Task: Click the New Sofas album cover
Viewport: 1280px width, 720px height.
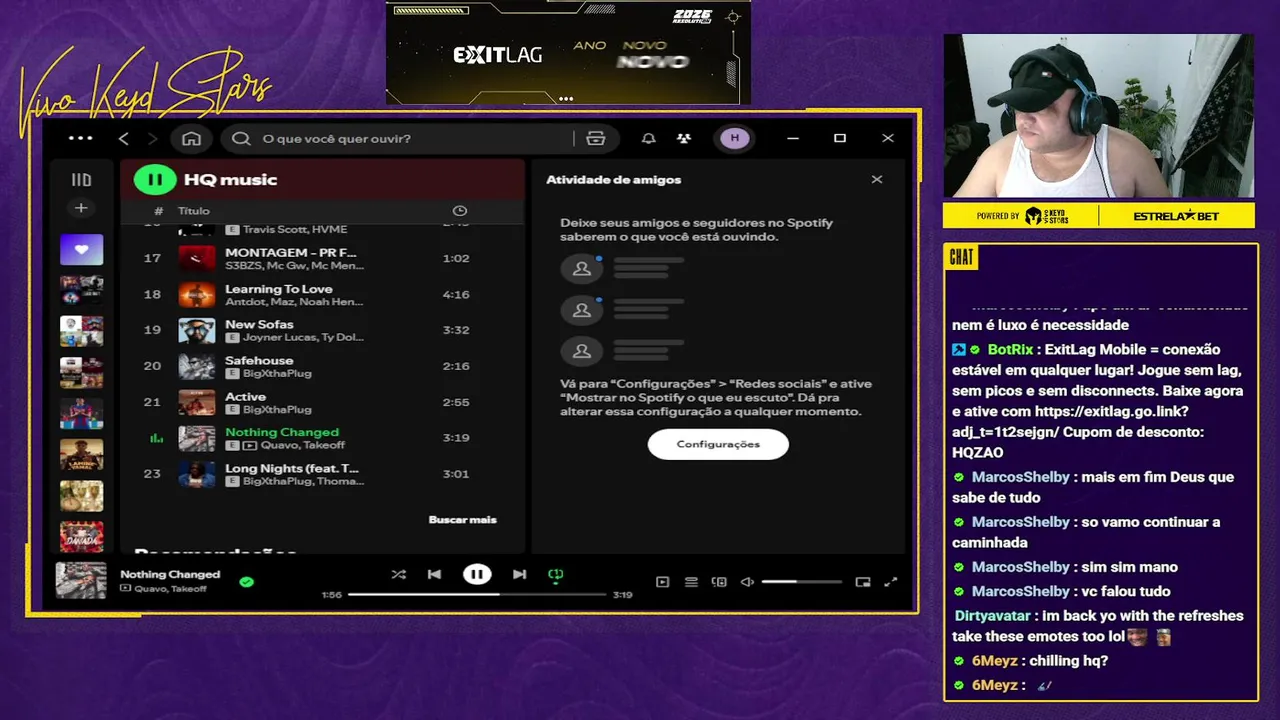Action: tap(197, 331)
